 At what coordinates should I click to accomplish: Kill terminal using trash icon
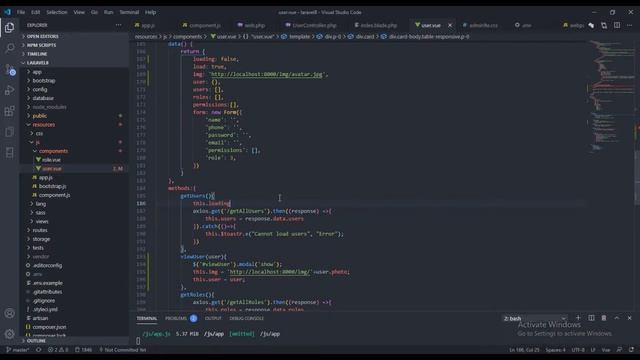[604, 318]
